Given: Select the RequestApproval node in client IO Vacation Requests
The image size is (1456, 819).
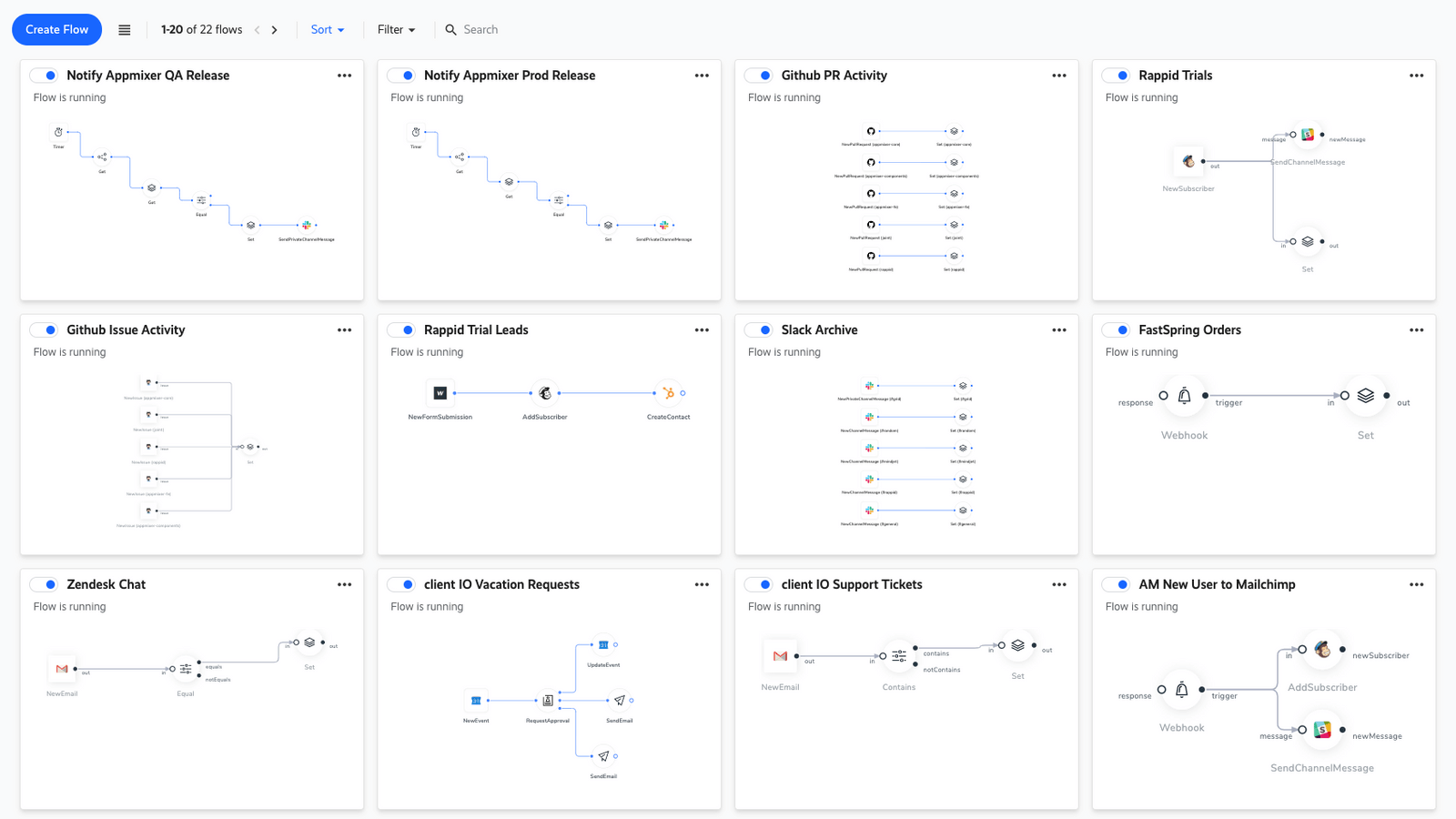Looking at the screenshot, I should pos(547,701).
